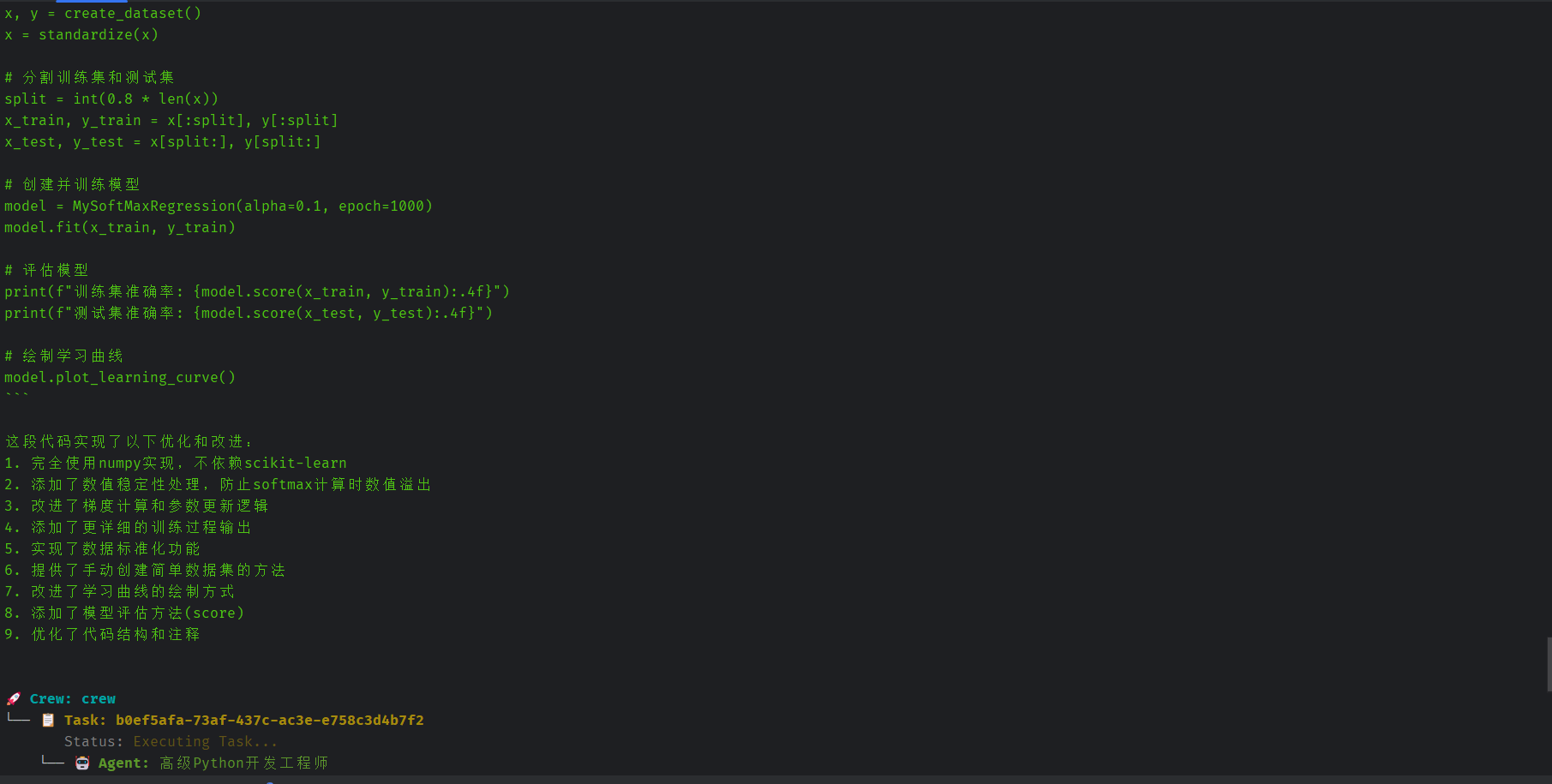
Task: Click list item 3 '改进了梯度计算和参数更新逻辑'
Action: [x=136, y=506]
